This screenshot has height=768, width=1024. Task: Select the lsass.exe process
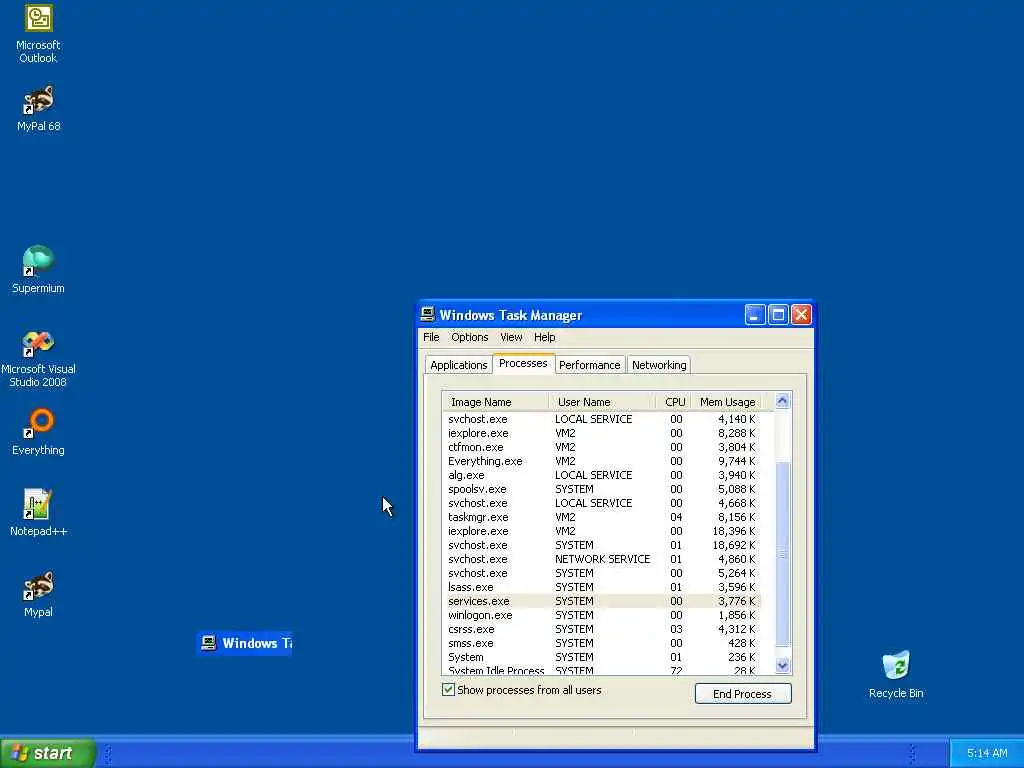click(x=601, y=587)
